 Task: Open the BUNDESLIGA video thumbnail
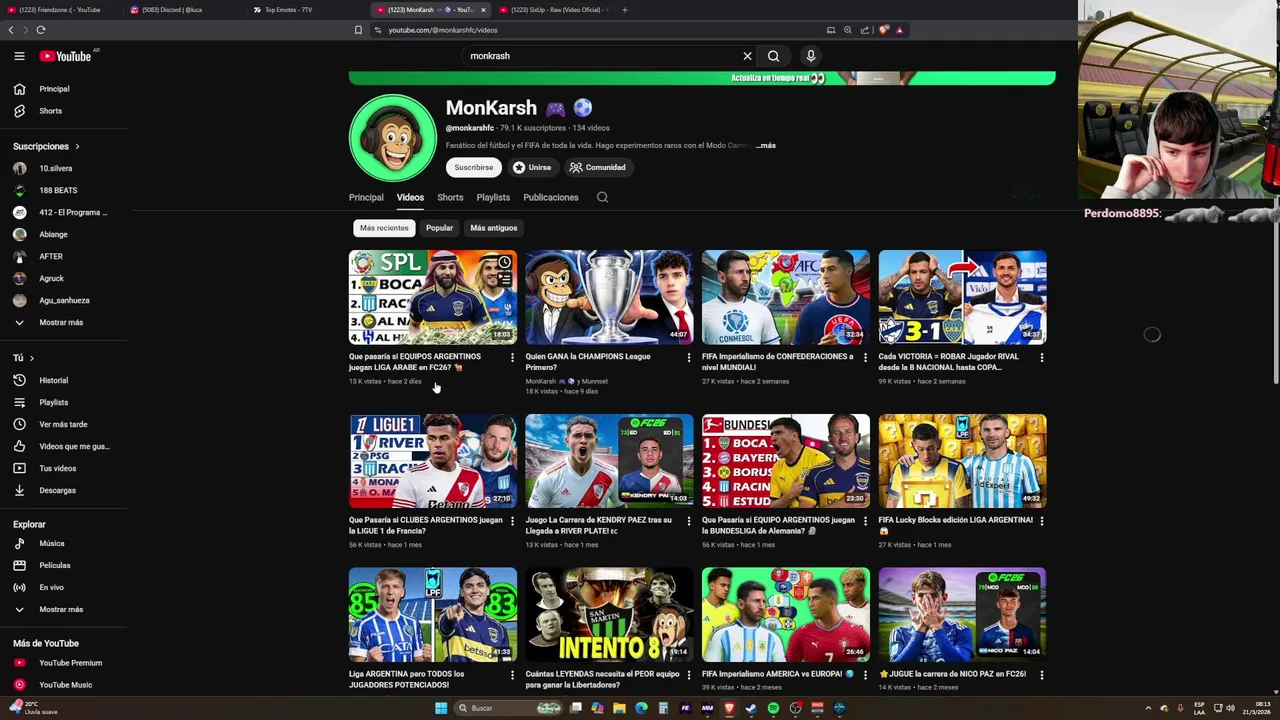pos(786,461)
